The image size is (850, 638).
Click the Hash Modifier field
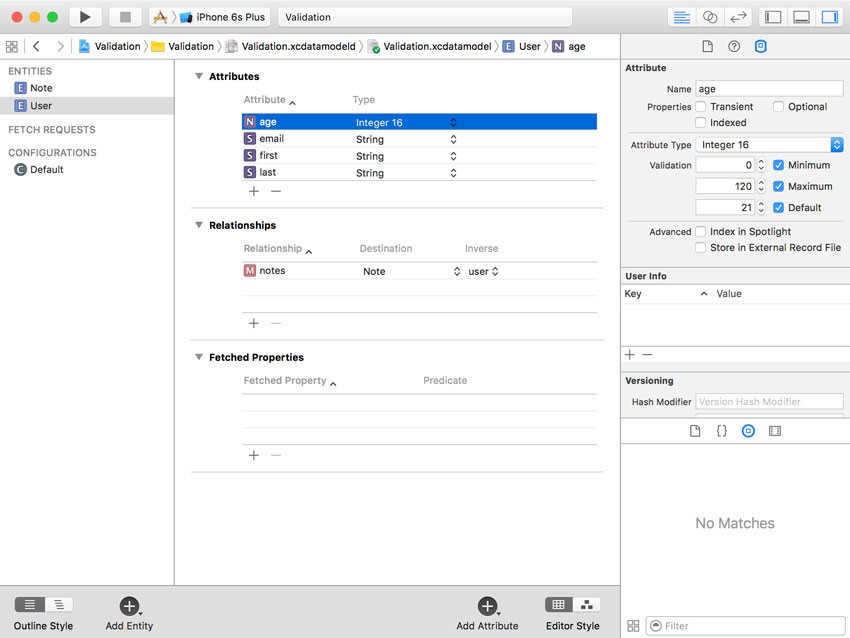(769, 402)
